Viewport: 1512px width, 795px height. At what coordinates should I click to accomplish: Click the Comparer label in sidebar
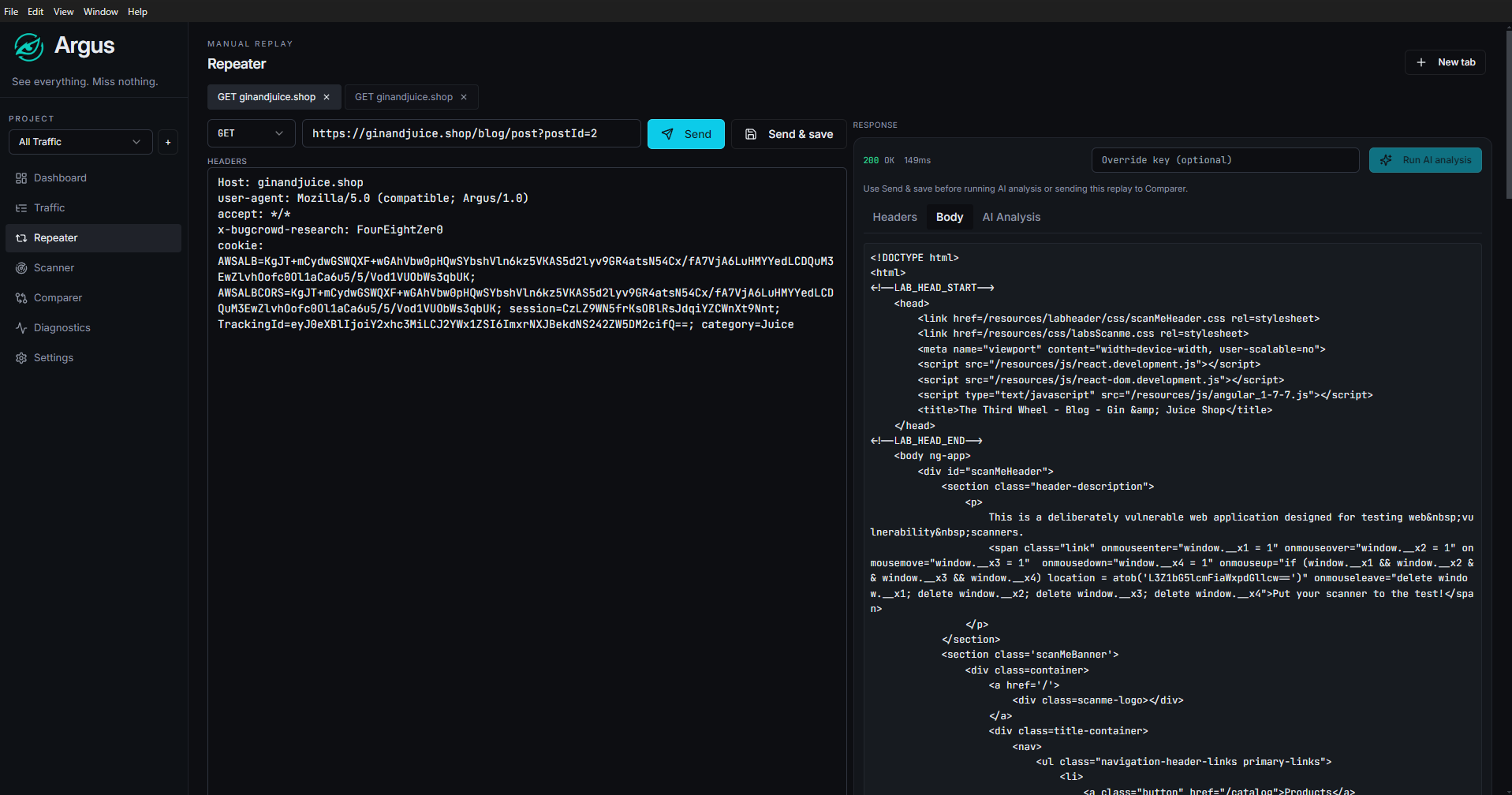[58, 298]
